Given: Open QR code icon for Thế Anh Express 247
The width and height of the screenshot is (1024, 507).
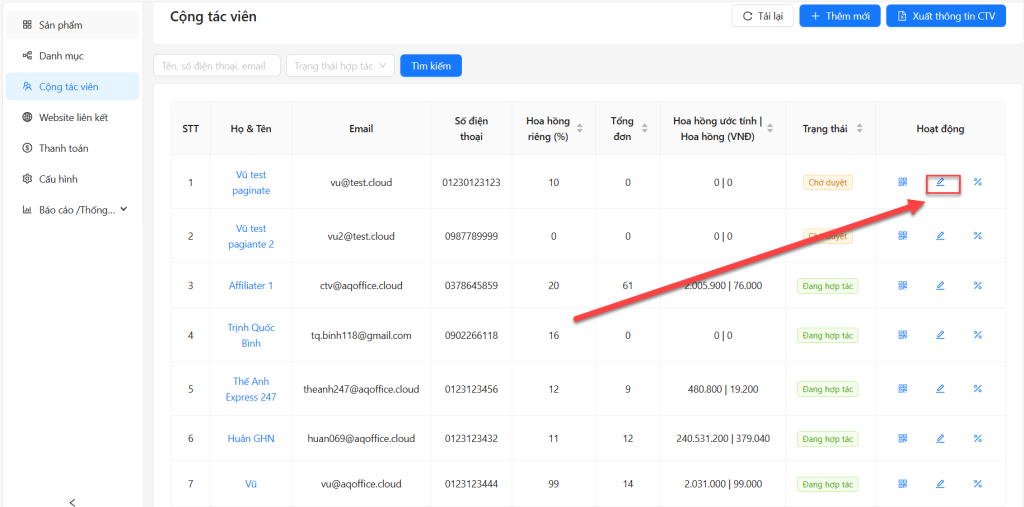Looking at the screenshot, I should [x=902, y=389].
